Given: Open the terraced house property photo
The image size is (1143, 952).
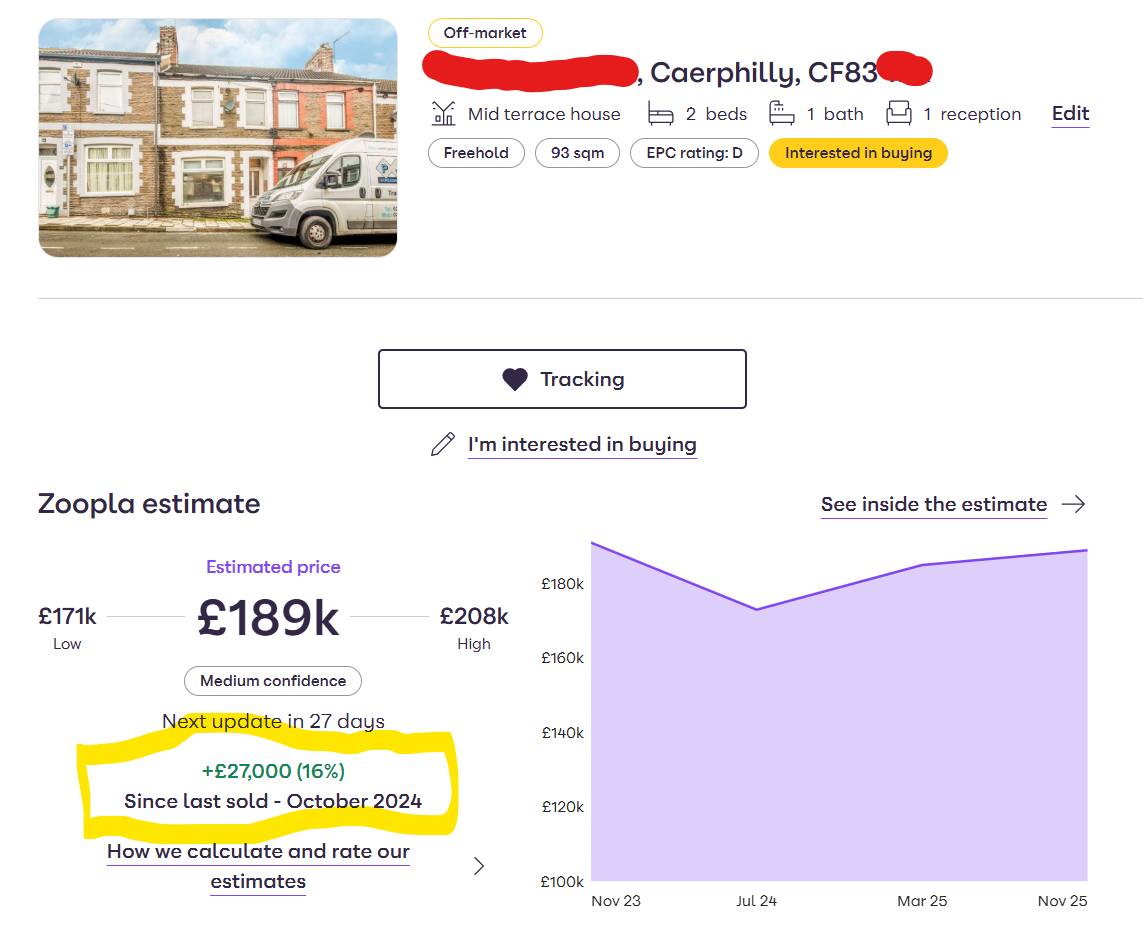Looking at the screenshot, I should pyautogui.click(x=218, y=138).
